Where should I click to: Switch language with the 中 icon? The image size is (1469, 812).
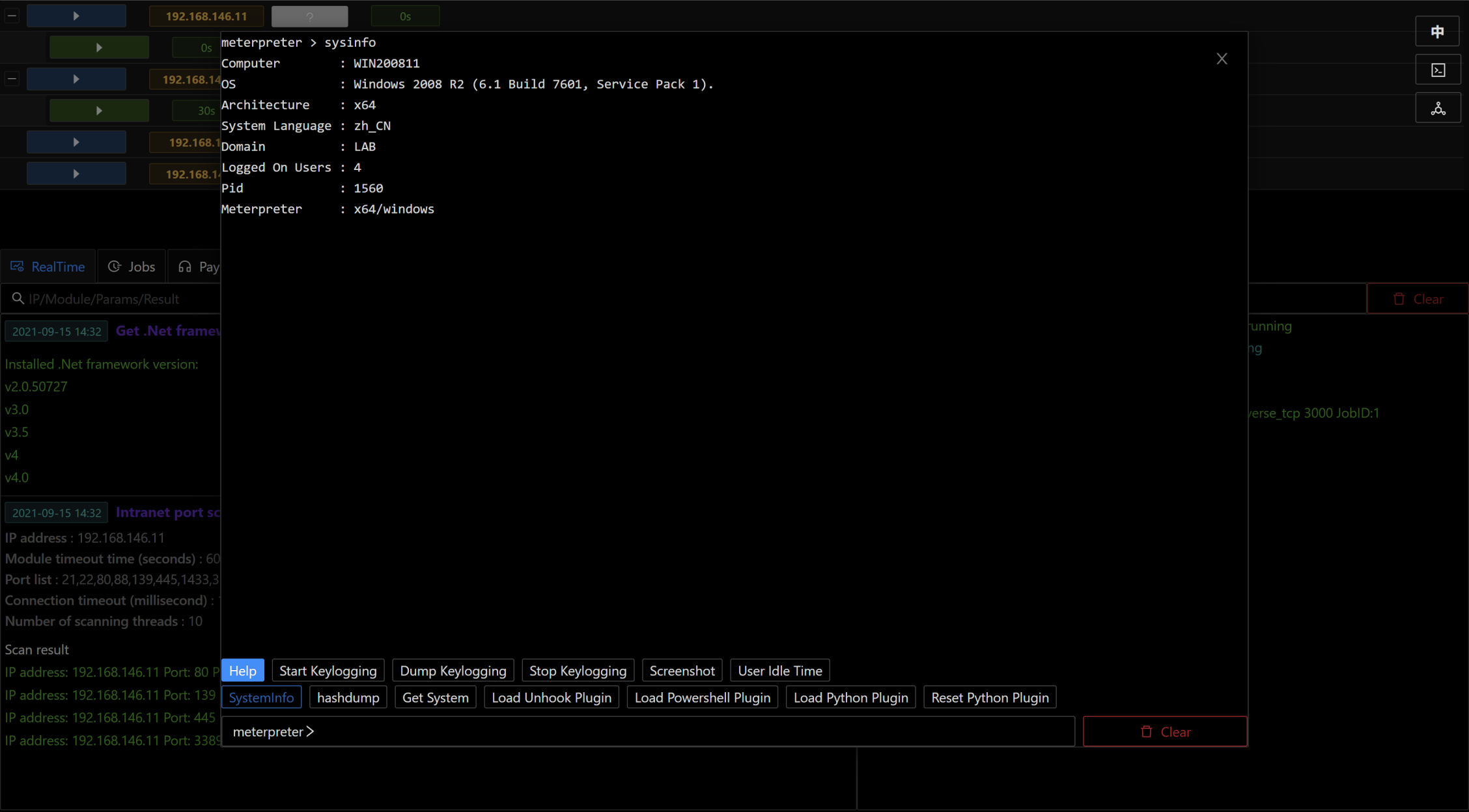1438,31
